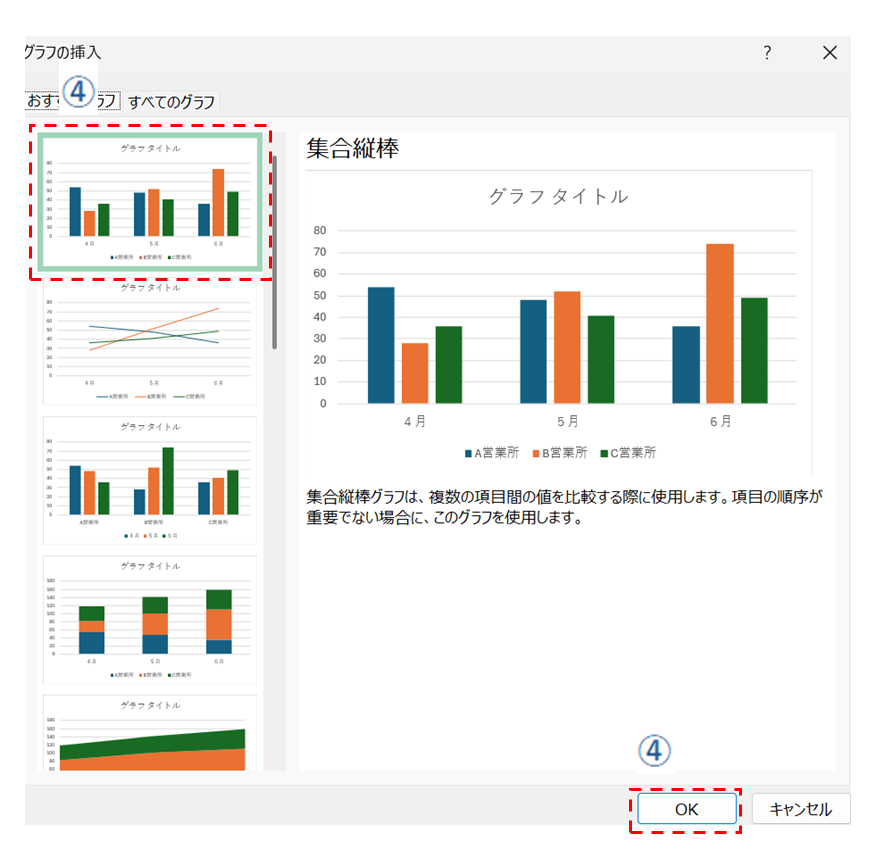Click the C営業所 legend entry in preview

pos(627,453)
